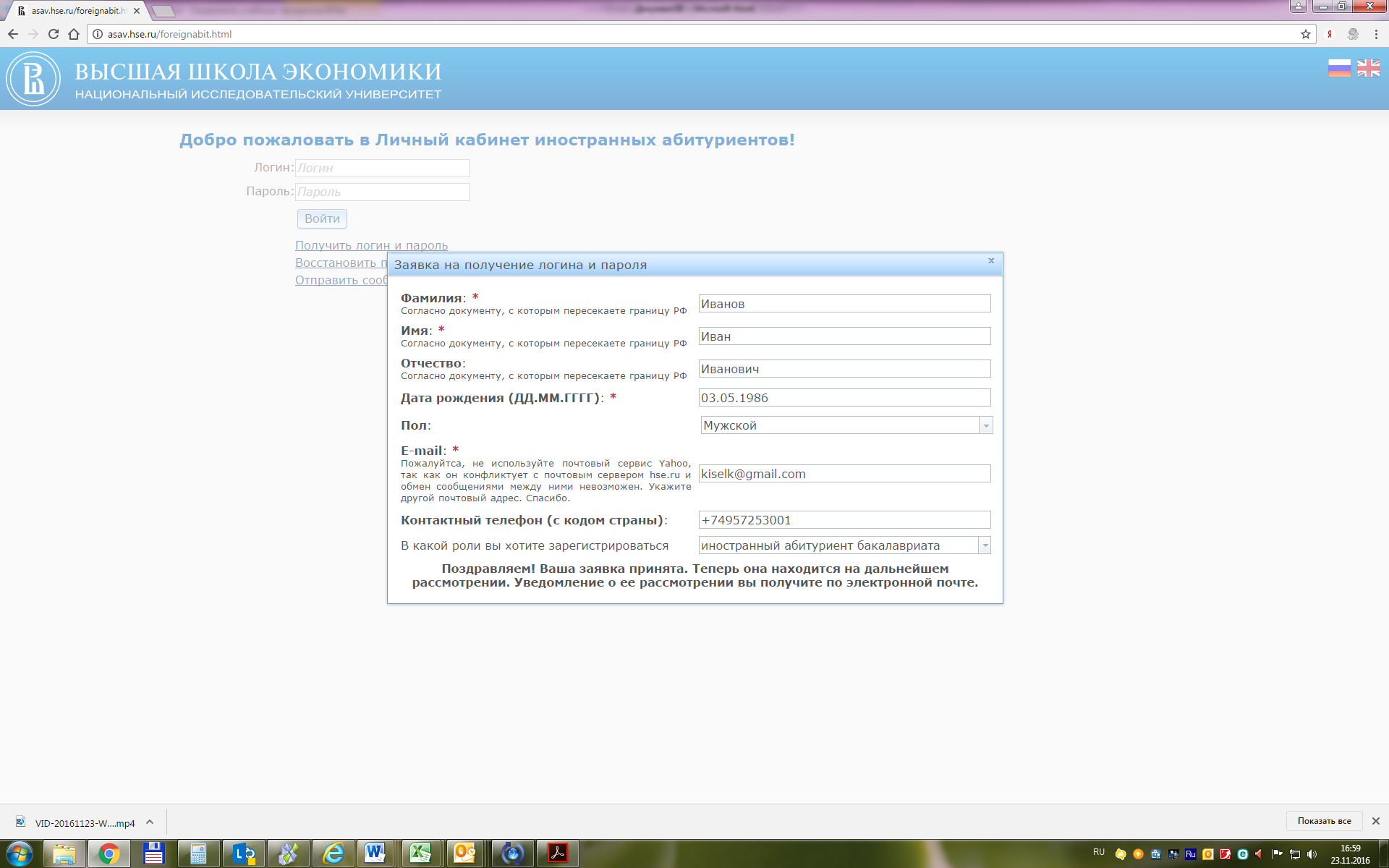Click the Войти login button
This screenshot has height=868, width=1389.
coord(322,218)
